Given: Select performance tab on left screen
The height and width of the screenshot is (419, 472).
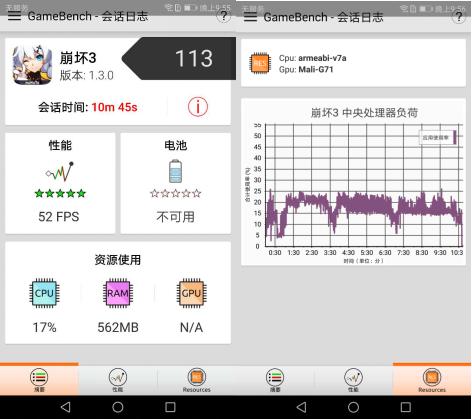Looking at the screenshot, I should (x=118, y=380).
